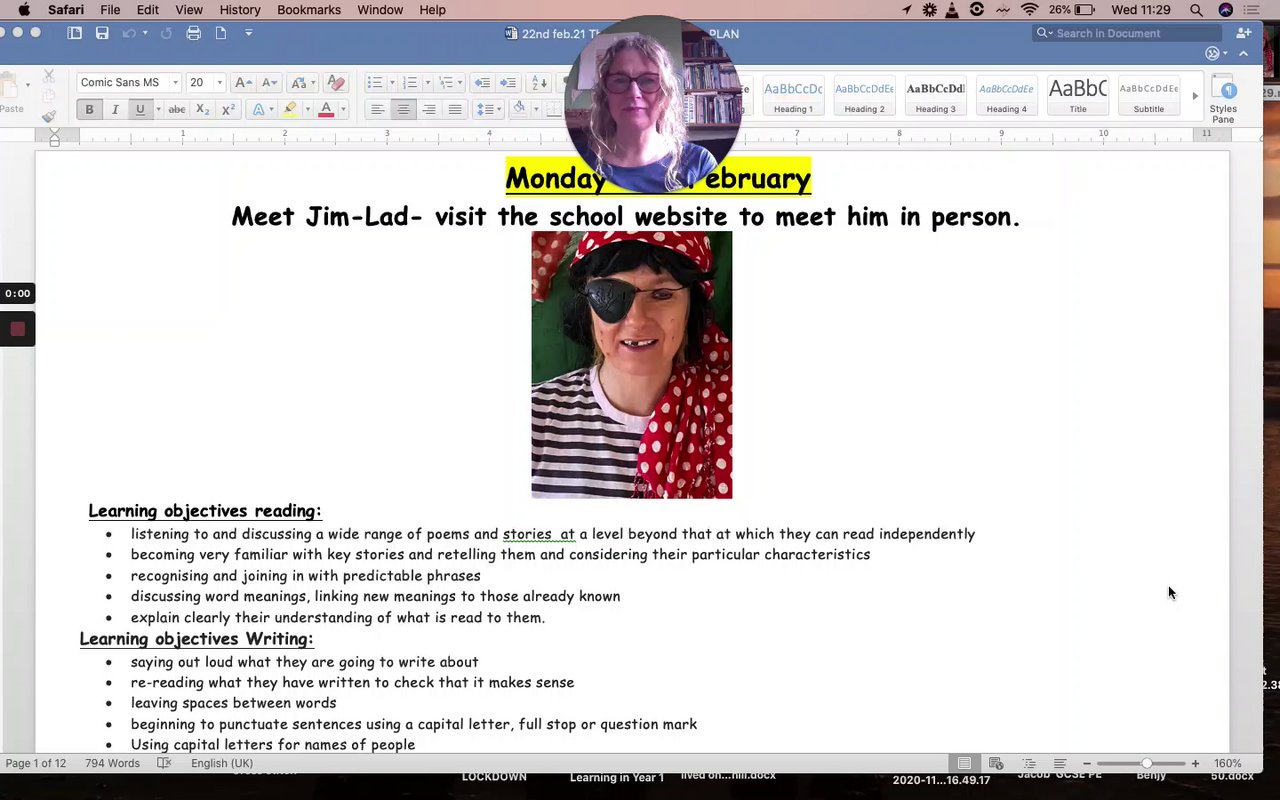
Task: Click the Format Painter brush icon
Action: (x=48, y=116)
